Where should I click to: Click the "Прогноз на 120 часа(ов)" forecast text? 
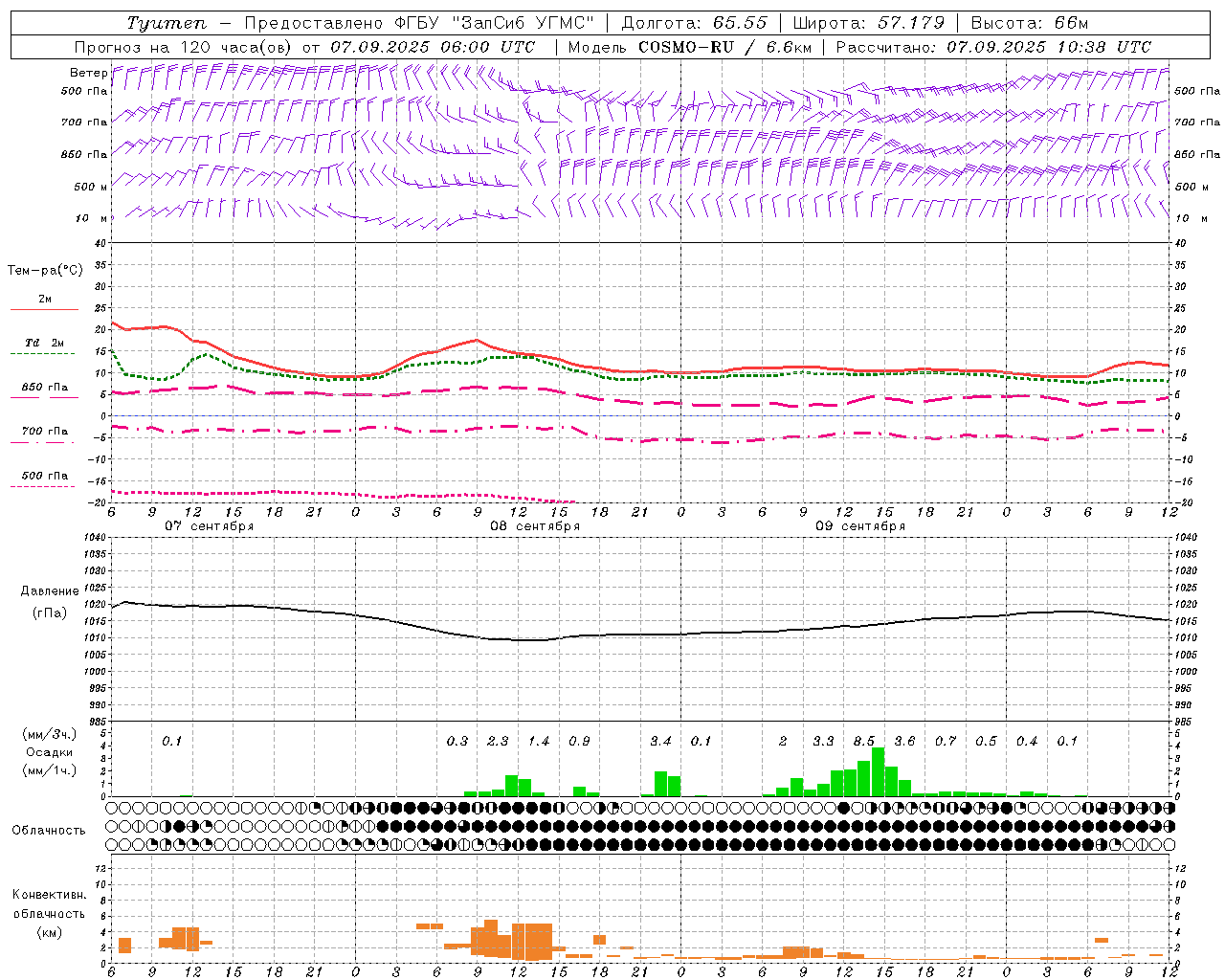click(184, 47)
